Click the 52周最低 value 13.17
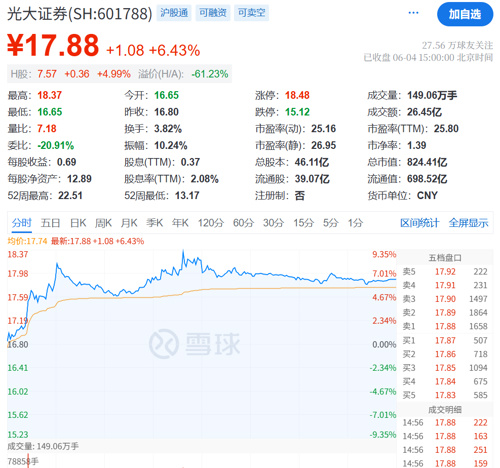The image size is (500, 468). pyautogui.click(x=187, y=196)
